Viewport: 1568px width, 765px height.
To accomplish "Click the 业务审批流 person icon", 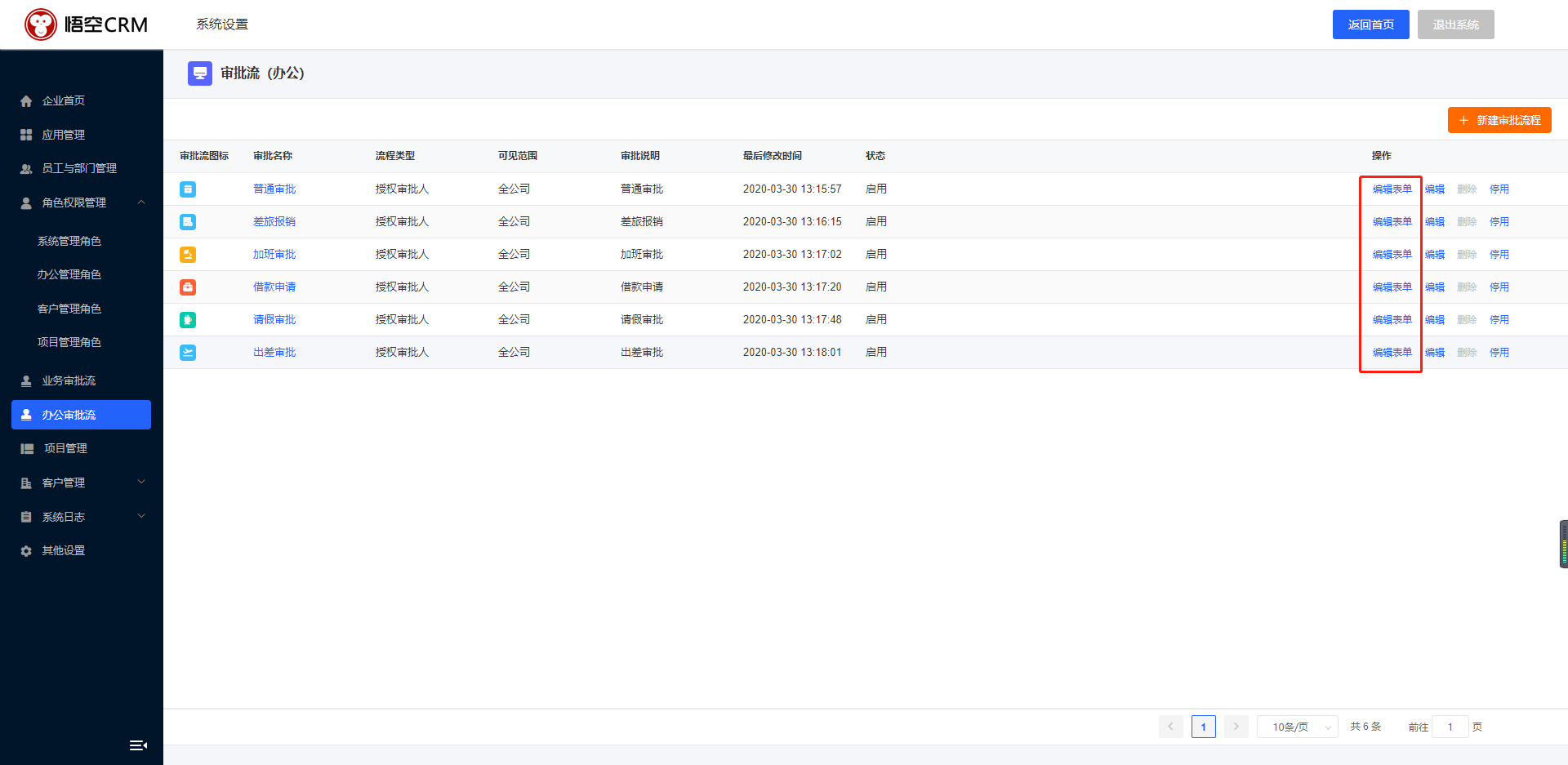I will [x=26, y=381].
